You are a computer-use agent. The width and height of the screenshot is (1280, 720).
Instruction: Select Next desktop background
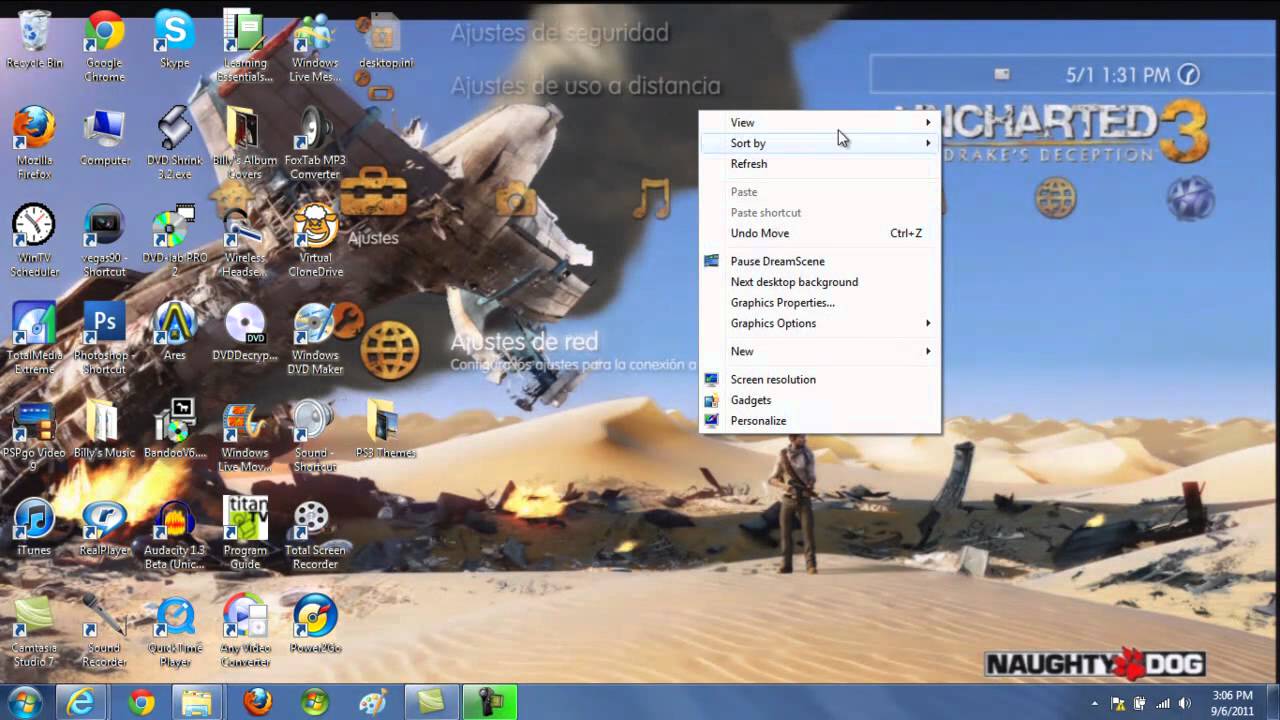(819, 282)
